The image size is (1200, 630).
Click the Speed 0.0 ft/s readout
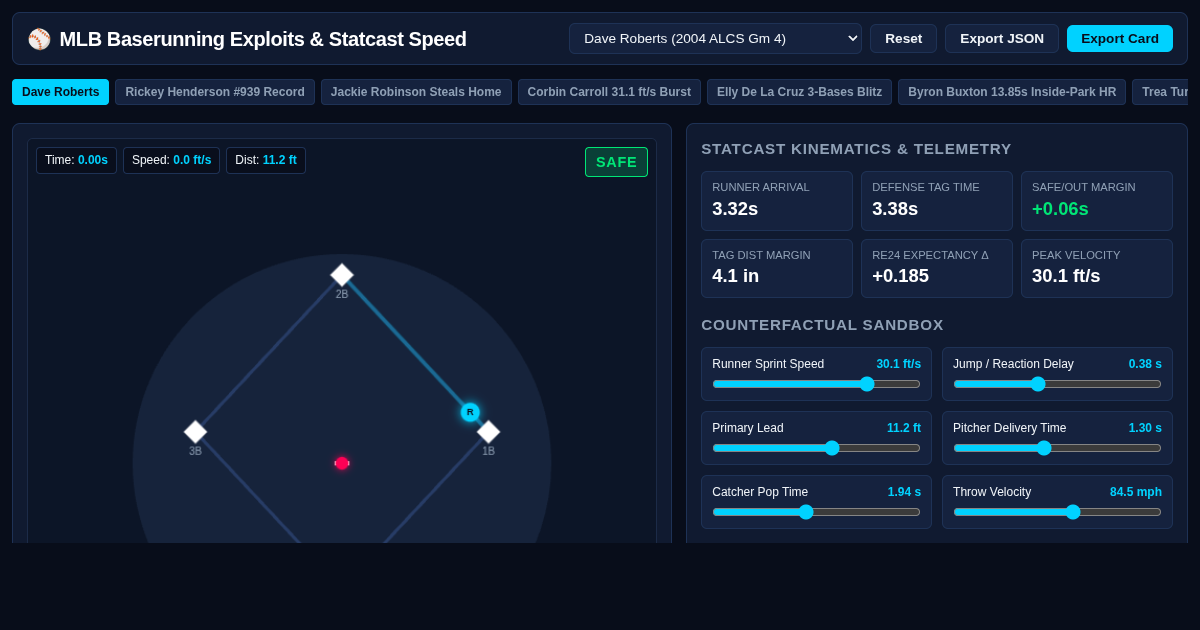point(171,160)
